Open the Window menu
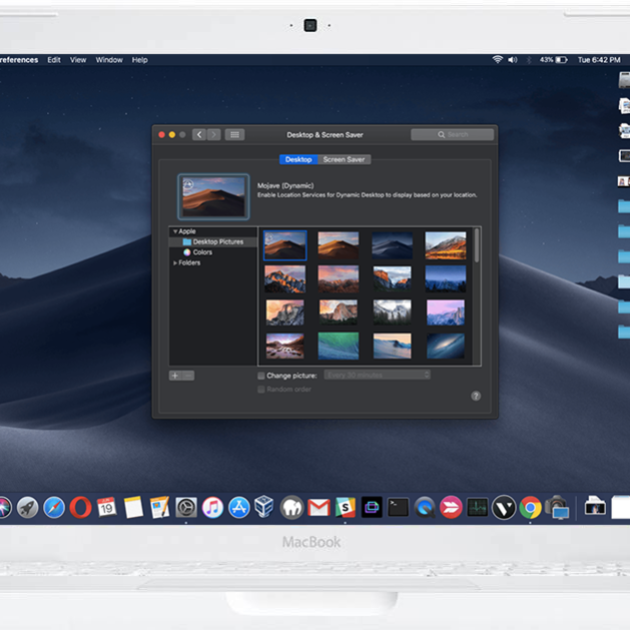Screen dimensions: 630x630 tap(109, 60)
